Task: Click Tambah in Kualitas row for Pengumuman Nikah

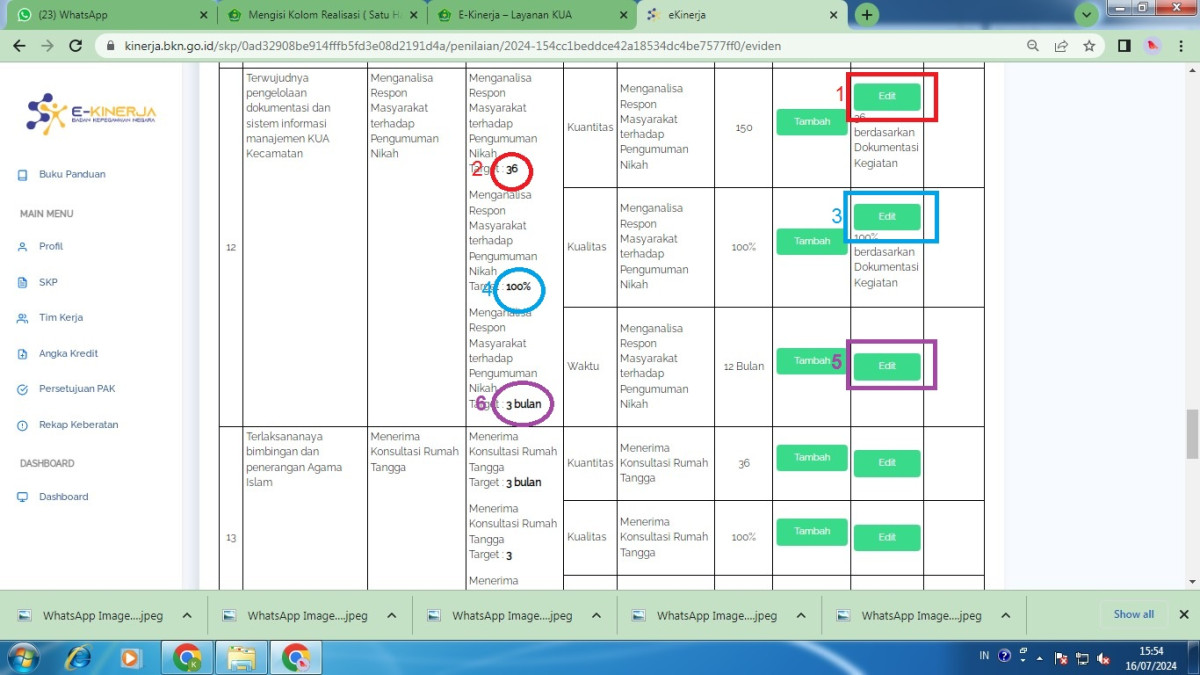Action: coord(812,241)
